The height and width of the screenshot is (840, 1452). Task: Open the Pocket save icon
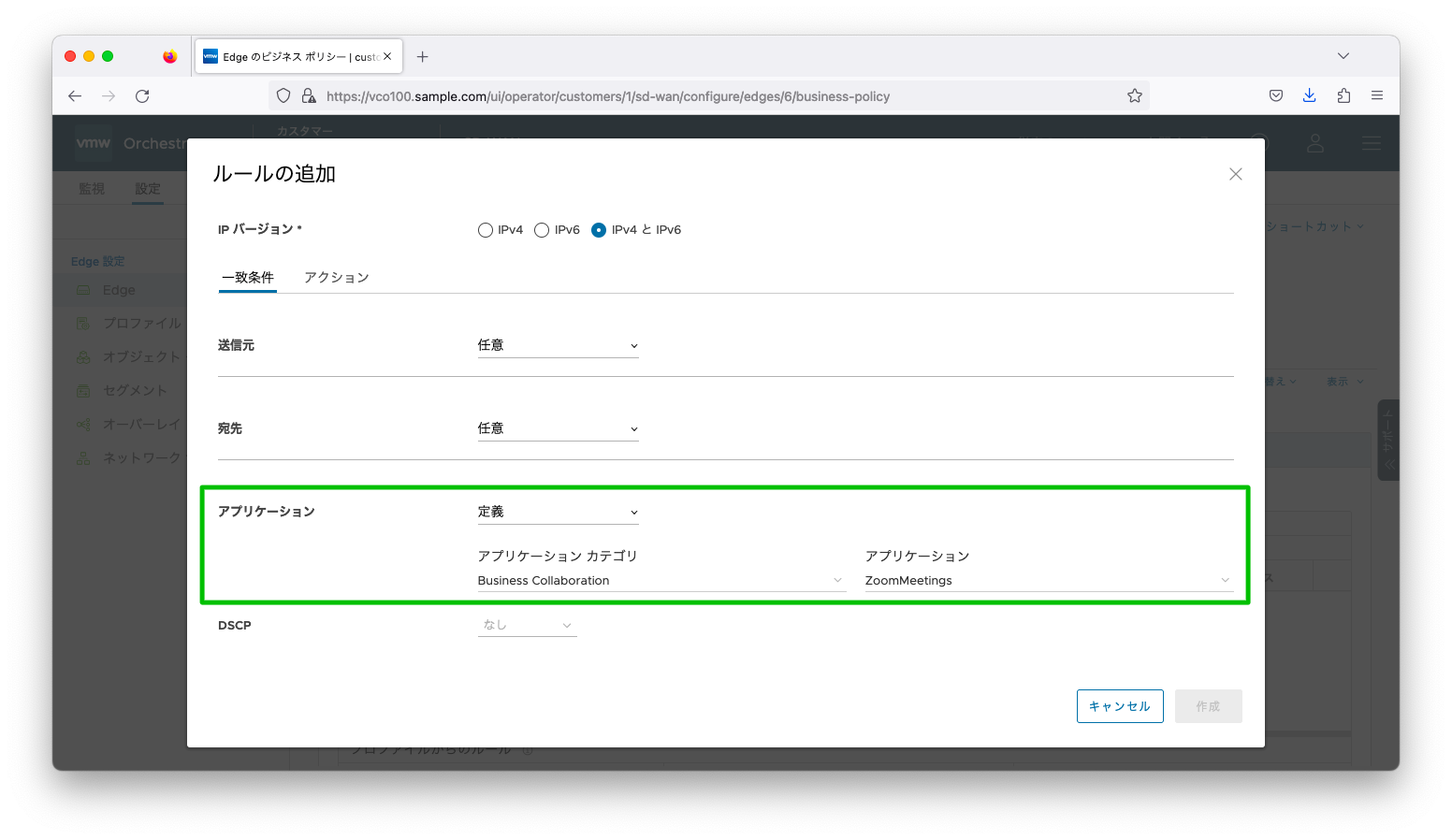(x=1276, y=96)
